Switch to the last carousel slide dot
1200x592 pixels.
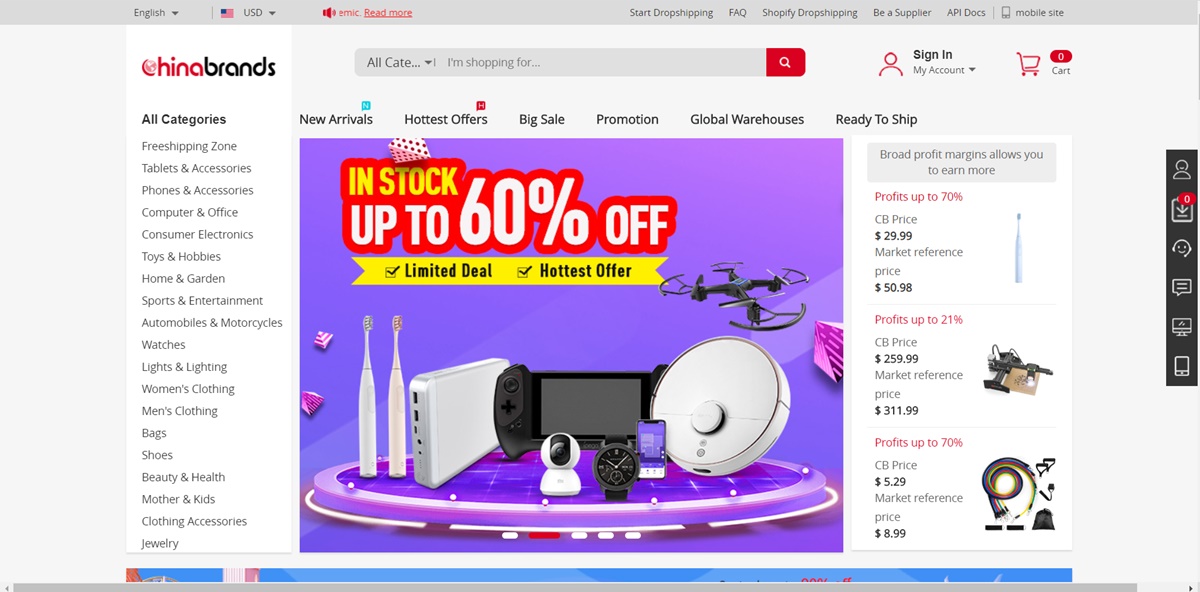point(632,535)
